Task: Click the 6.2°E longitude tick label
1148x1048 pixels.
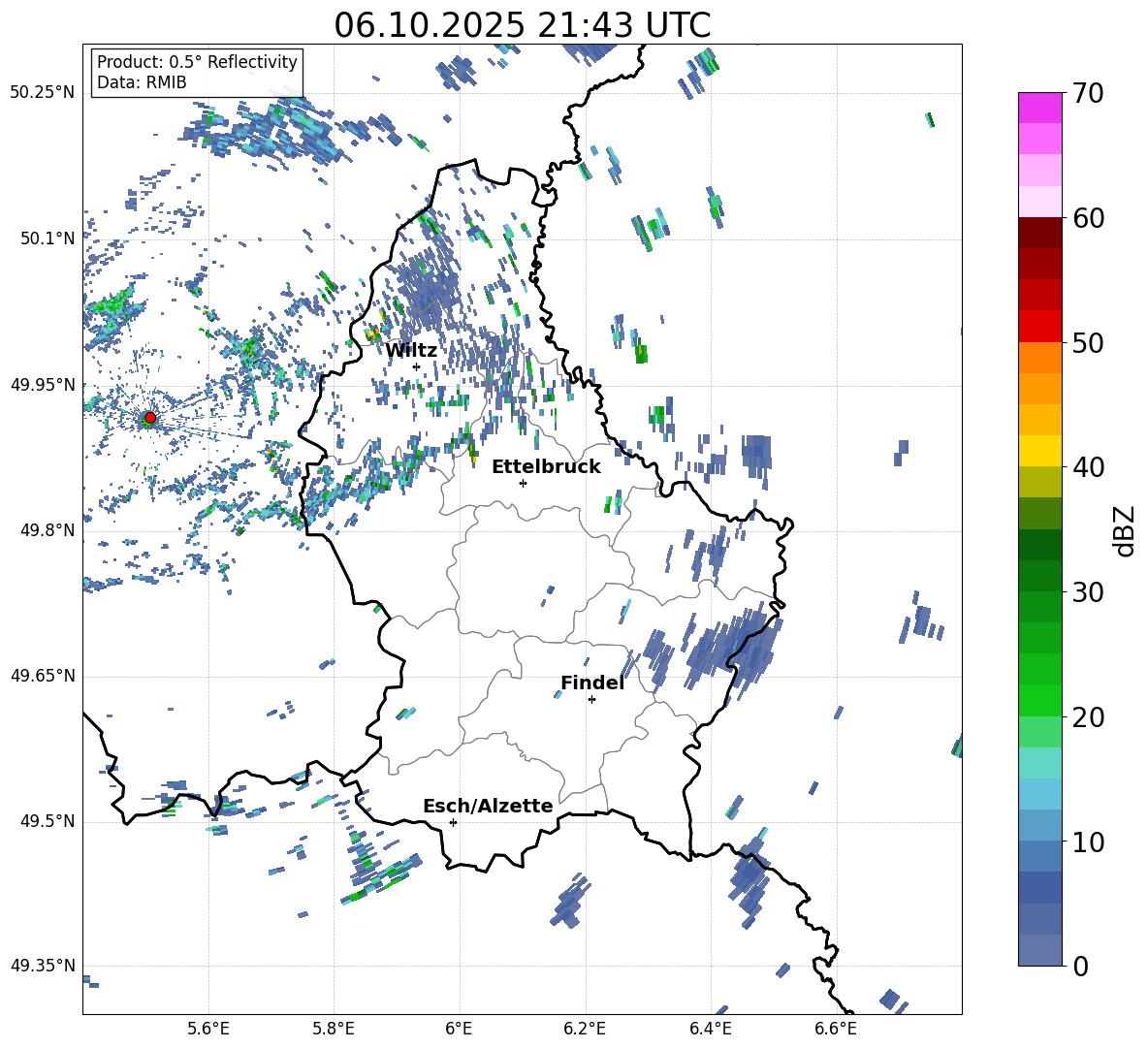Action: point(586,1028)
